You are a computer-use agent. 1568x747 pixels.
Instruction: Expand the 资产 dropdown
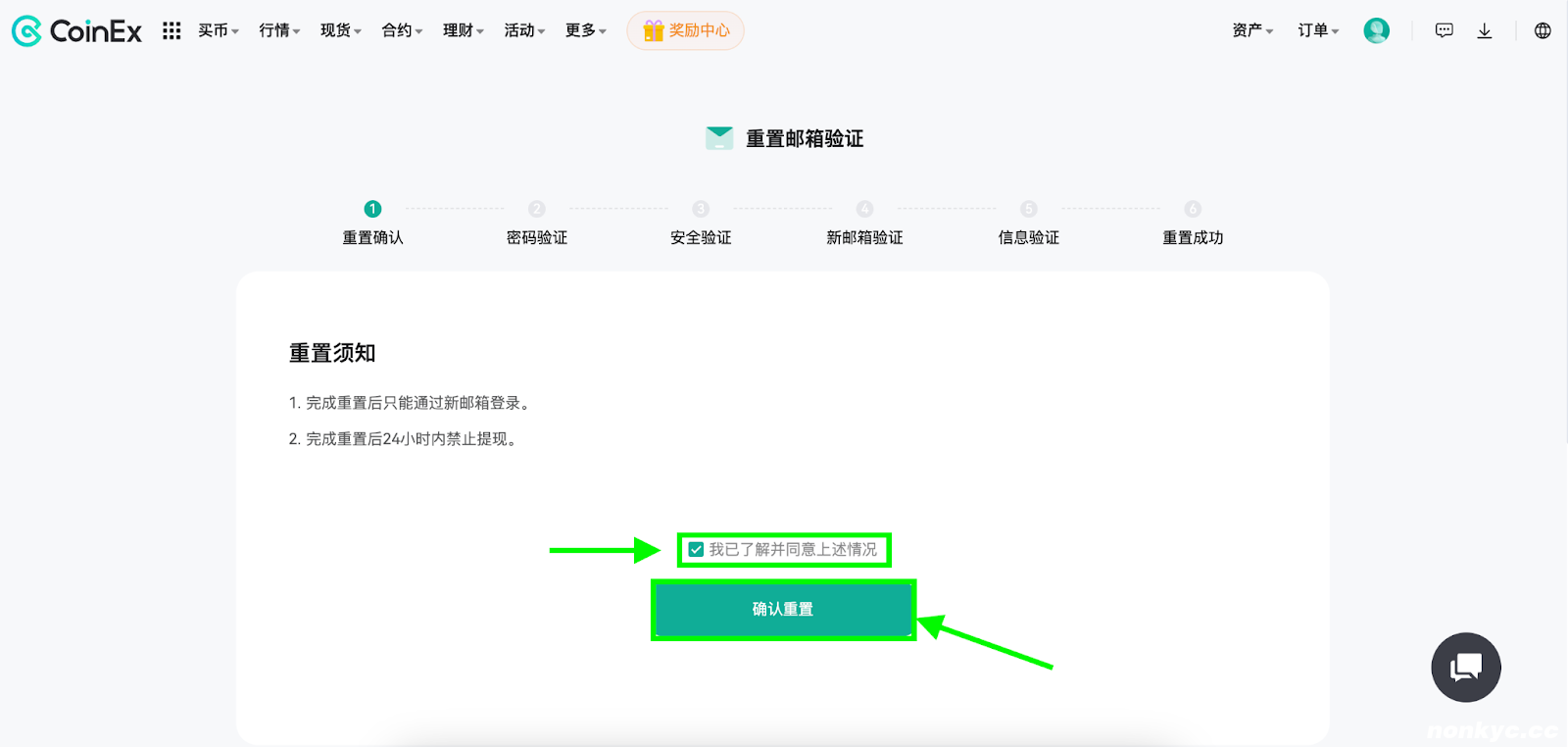[1251, 31]
